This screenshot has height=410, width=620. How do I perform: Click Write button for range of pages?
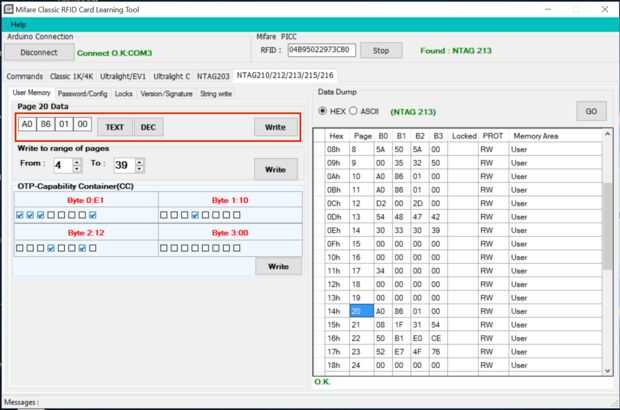pyautogui.click(x=275, y=169)
